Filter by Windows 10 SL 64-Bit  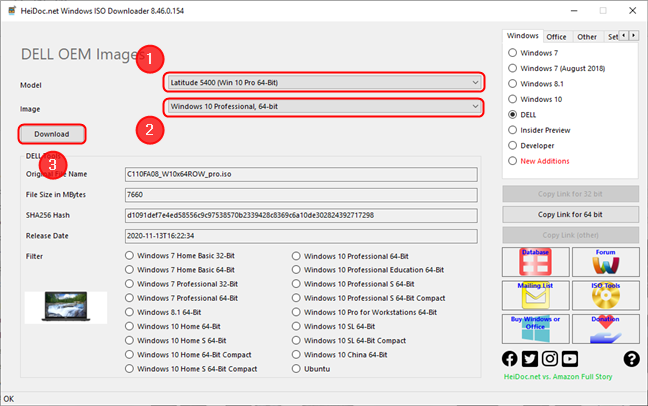(x=296, y=326)
